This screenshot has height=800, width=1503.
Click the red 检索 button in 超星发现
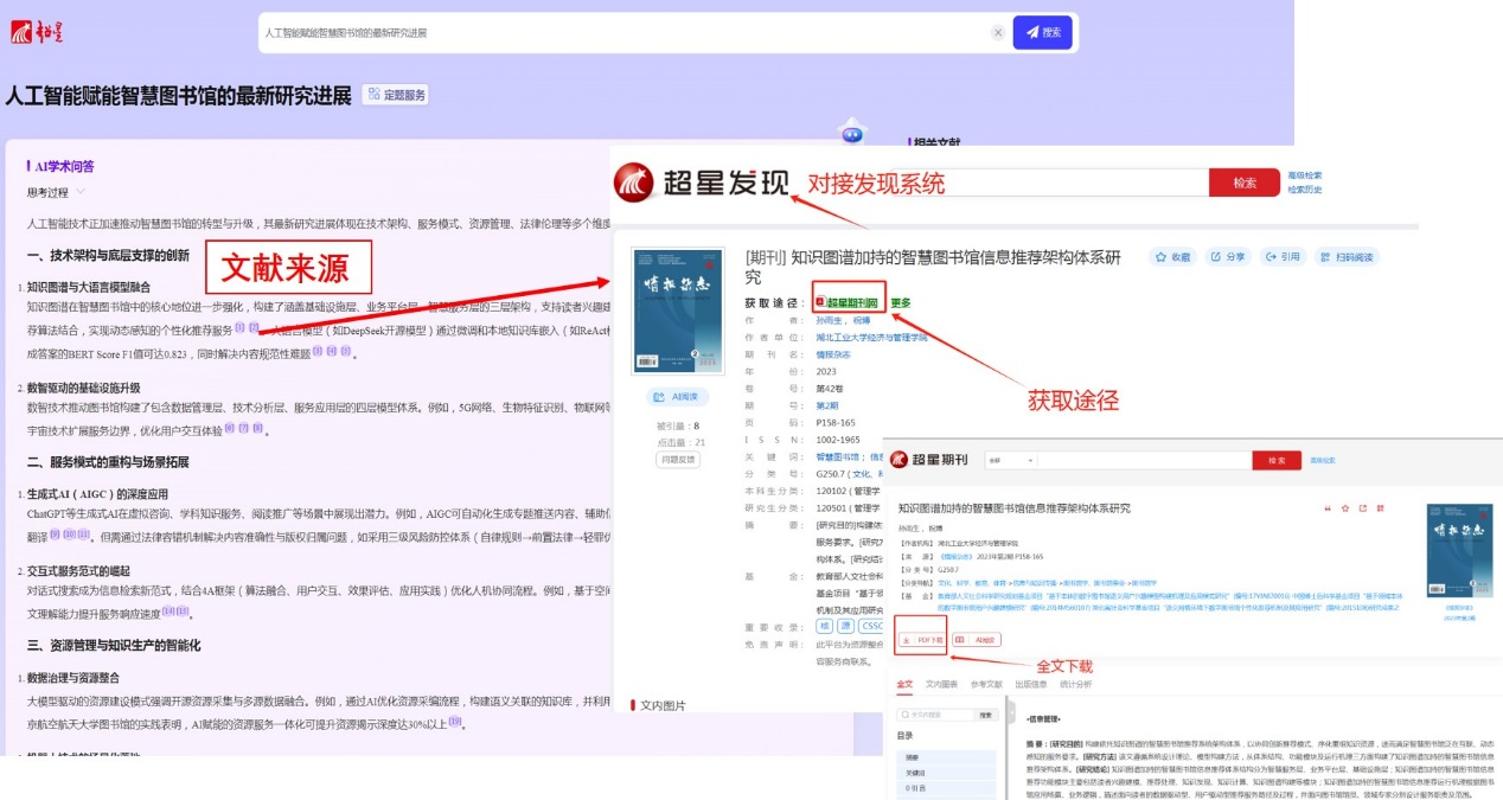[x=1244, y=183]
